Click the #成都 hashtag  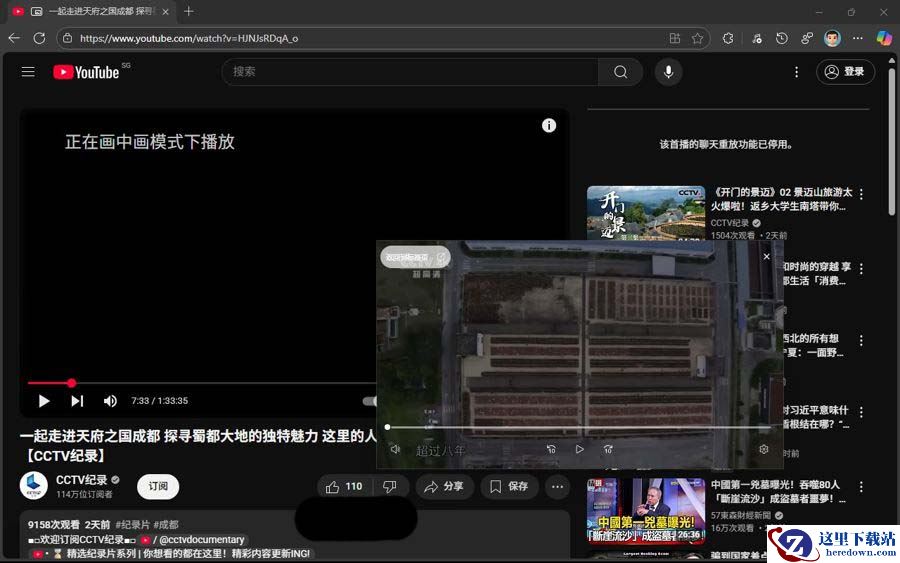coord(166,525)
